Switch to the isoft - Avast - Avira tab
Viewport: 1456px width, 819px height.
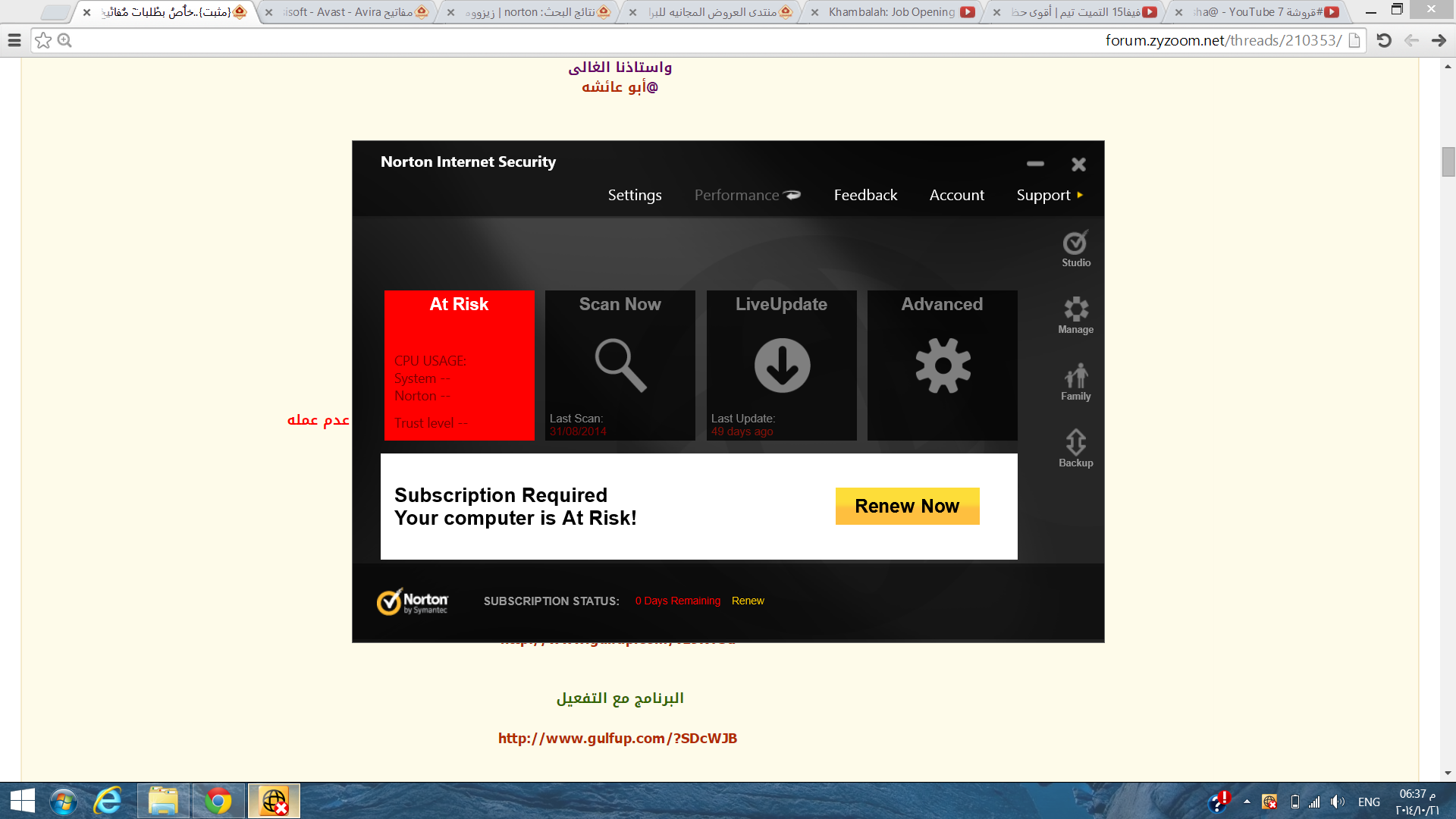pos(348,12)
